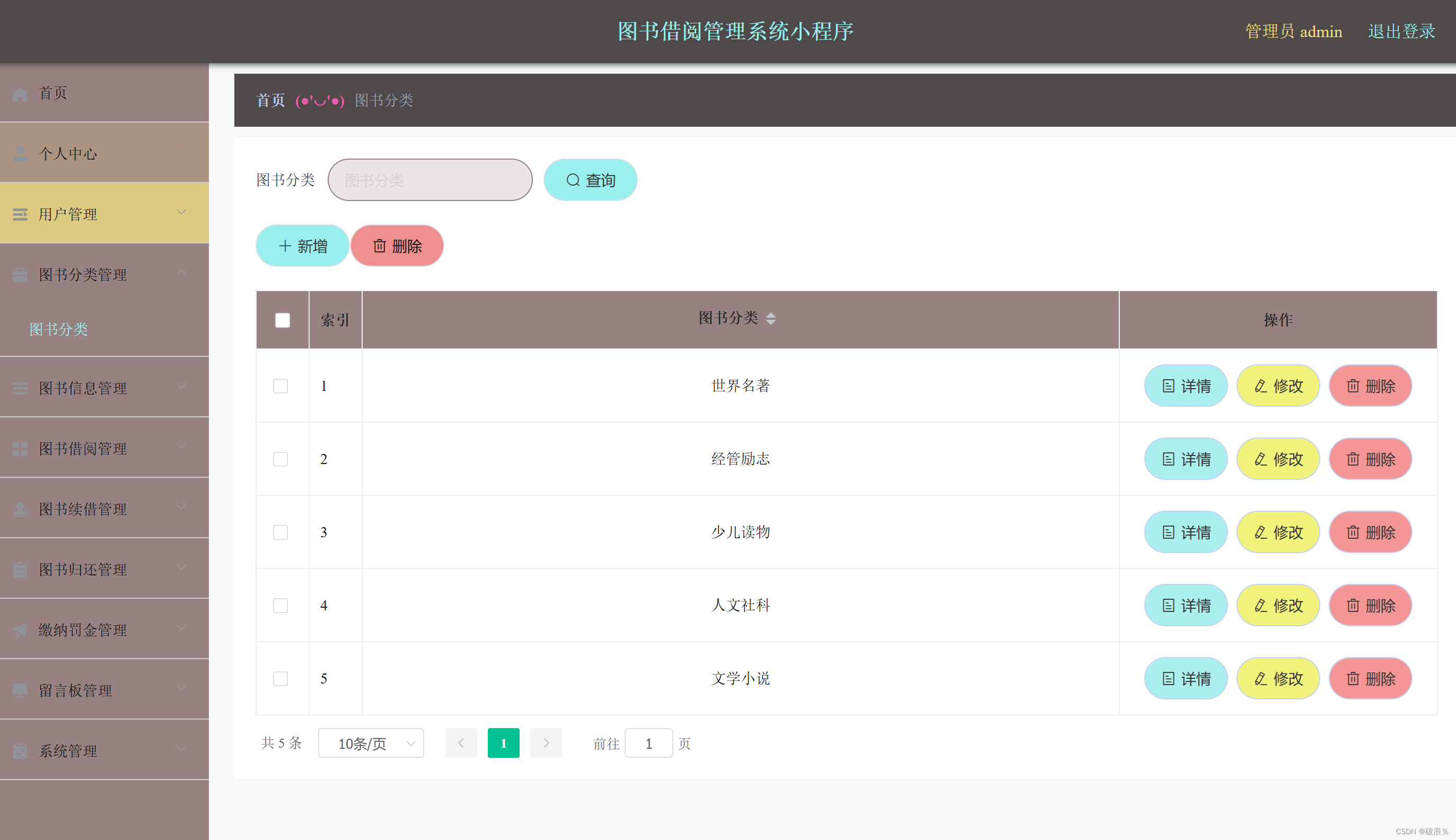Expand 图书信息管理 with its chevron
The height and width of the screenshot is (840, 1456).
(x=181, y=386)
